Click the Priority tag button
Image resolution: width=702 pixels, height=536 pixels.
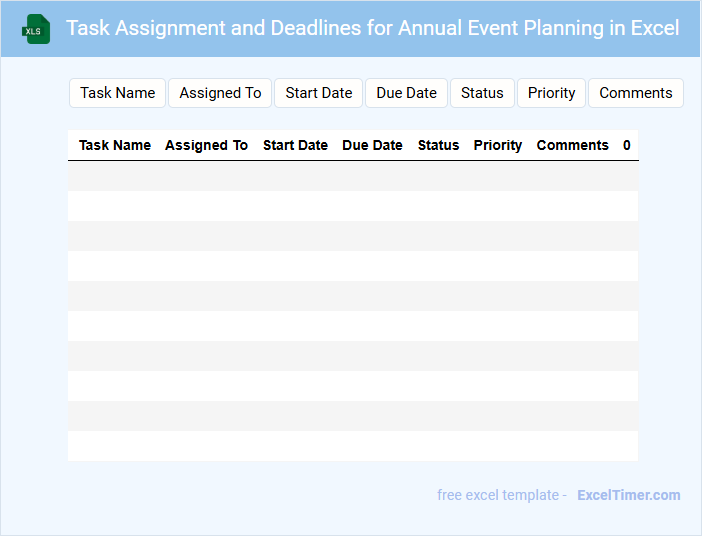pyautogui.click(x=552, y=93)
